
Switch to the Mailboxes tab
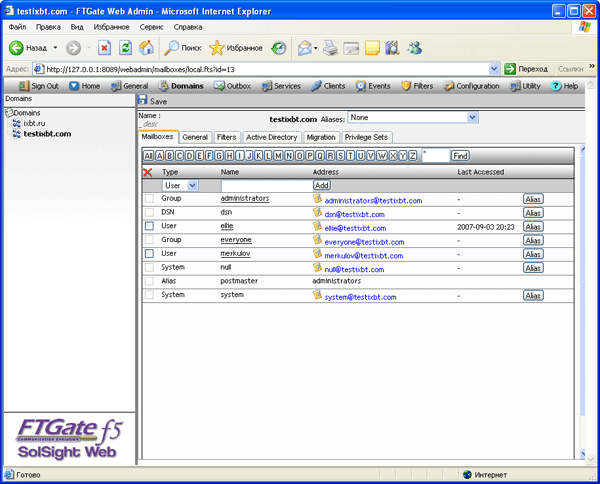(x=157, y=137)
